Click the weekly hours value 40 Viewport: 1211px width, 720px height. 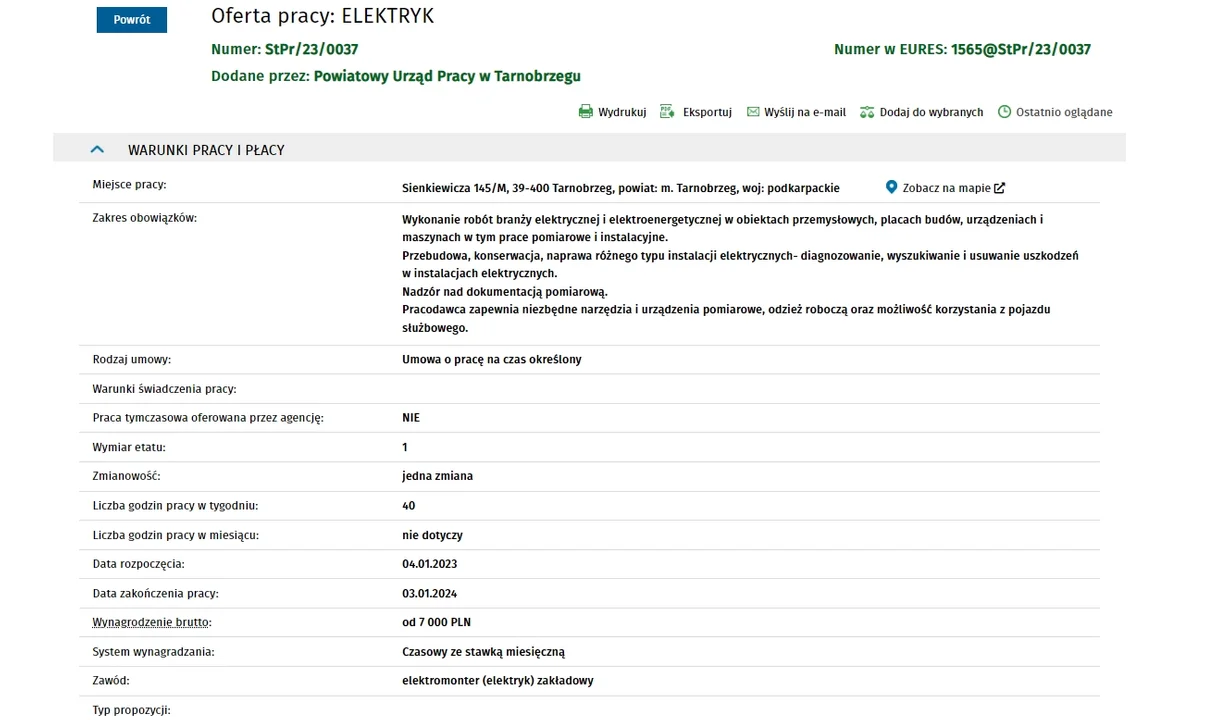tap(409, 505)
